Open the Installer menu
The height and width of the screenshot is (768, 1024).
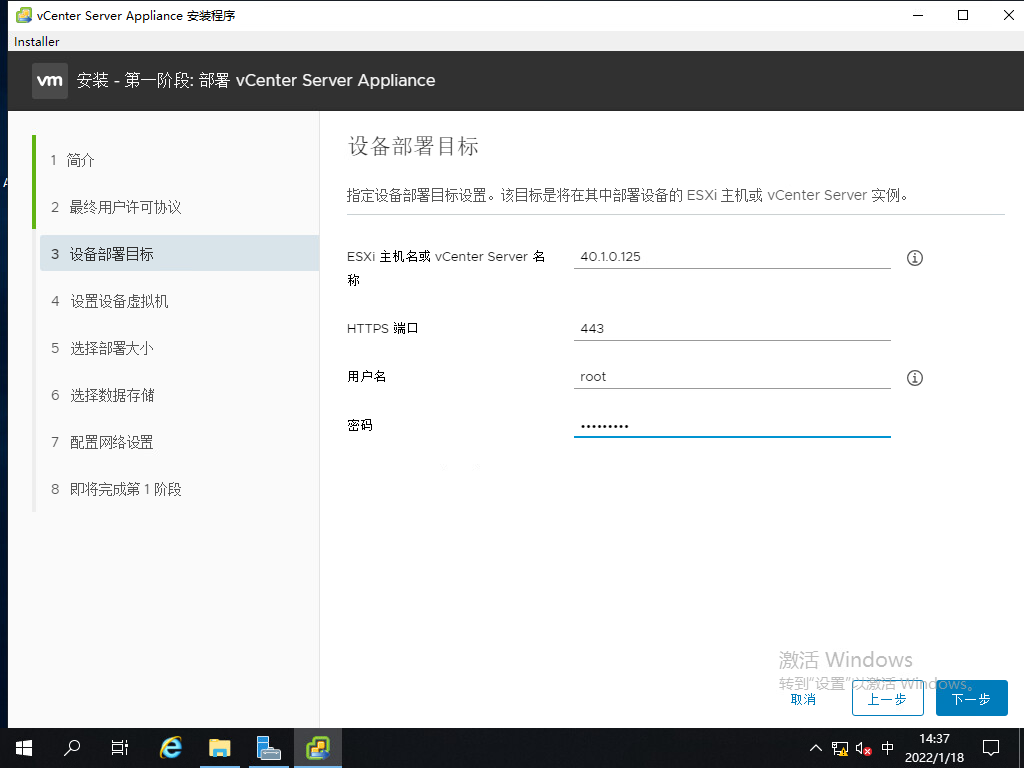pos(37,41)
